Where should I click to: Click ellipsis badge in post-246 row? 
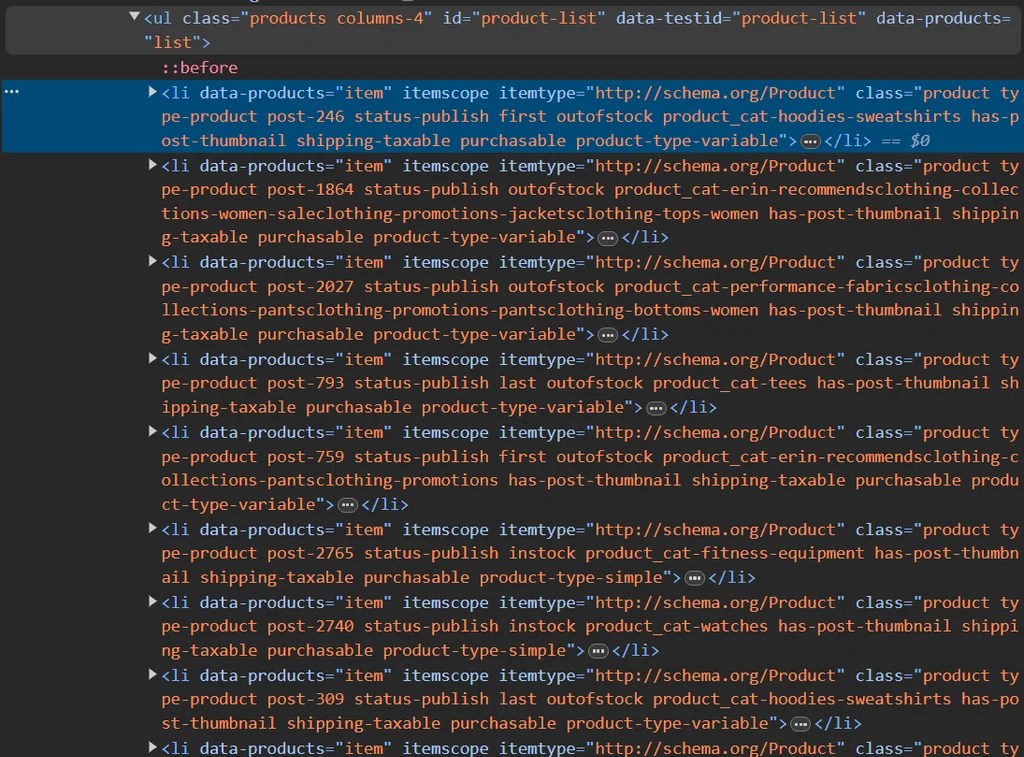pos(810,141)
